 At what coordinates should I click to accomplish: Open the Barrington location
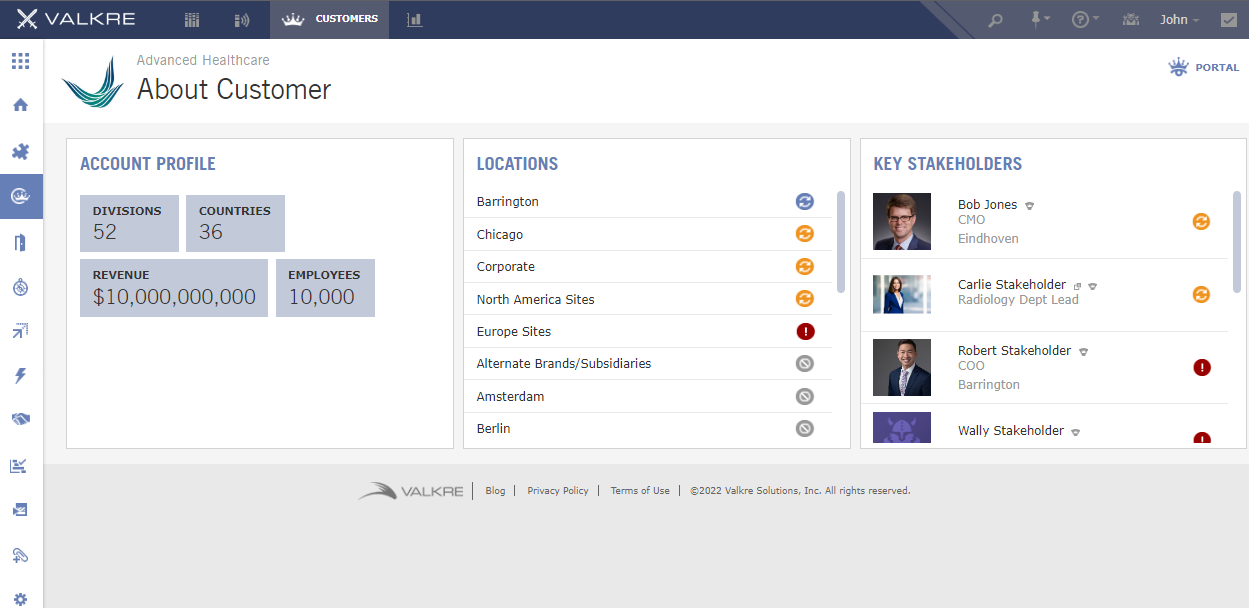click(507, 201)
